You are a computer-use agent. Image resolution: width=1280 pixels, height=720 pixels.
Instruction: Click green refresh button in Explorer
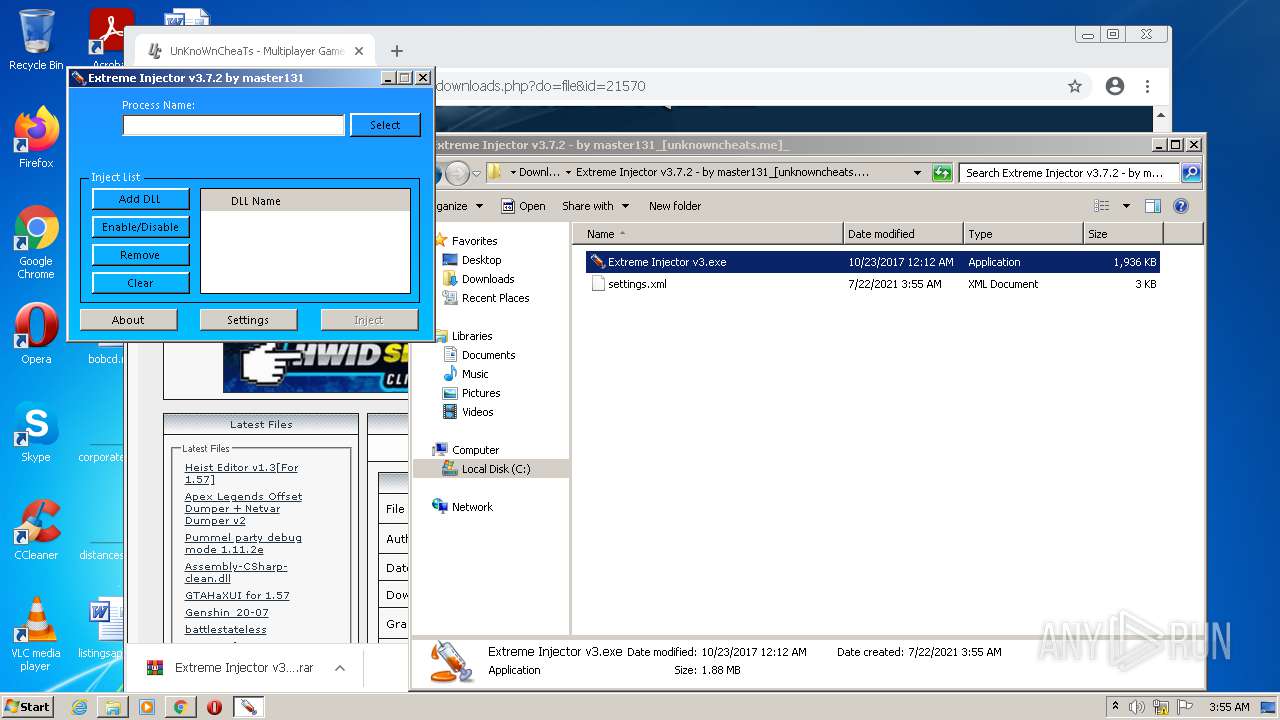pyautogui.click(x=942, y=173)
